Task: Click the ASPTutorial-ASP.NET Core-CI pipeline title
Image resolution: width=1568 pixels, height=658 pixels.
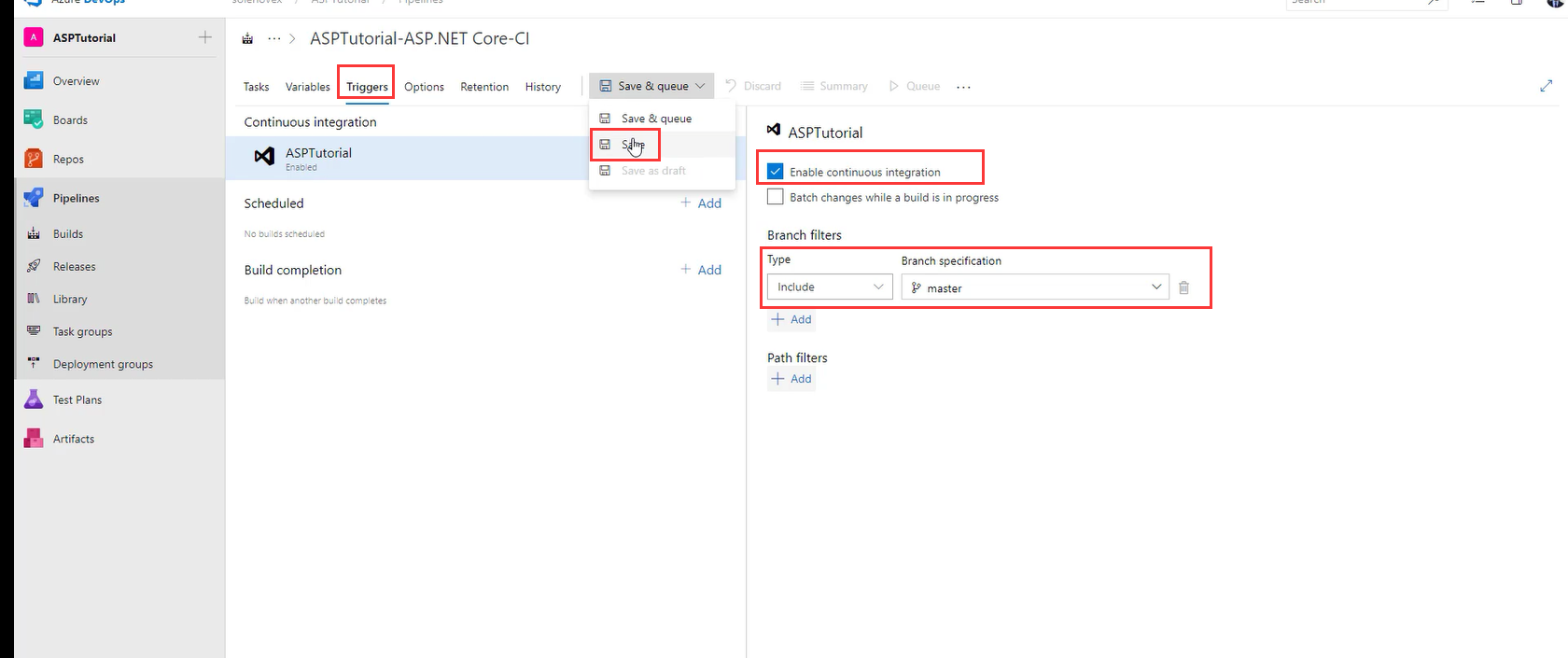Action: click(x=420, y=38)
